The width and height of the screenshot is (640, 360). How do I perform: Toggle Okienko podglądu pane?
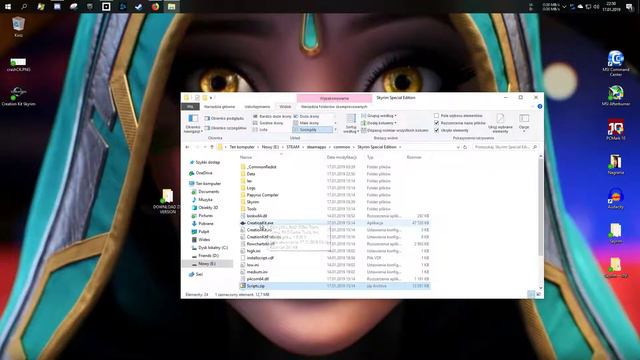pos(224,118)
